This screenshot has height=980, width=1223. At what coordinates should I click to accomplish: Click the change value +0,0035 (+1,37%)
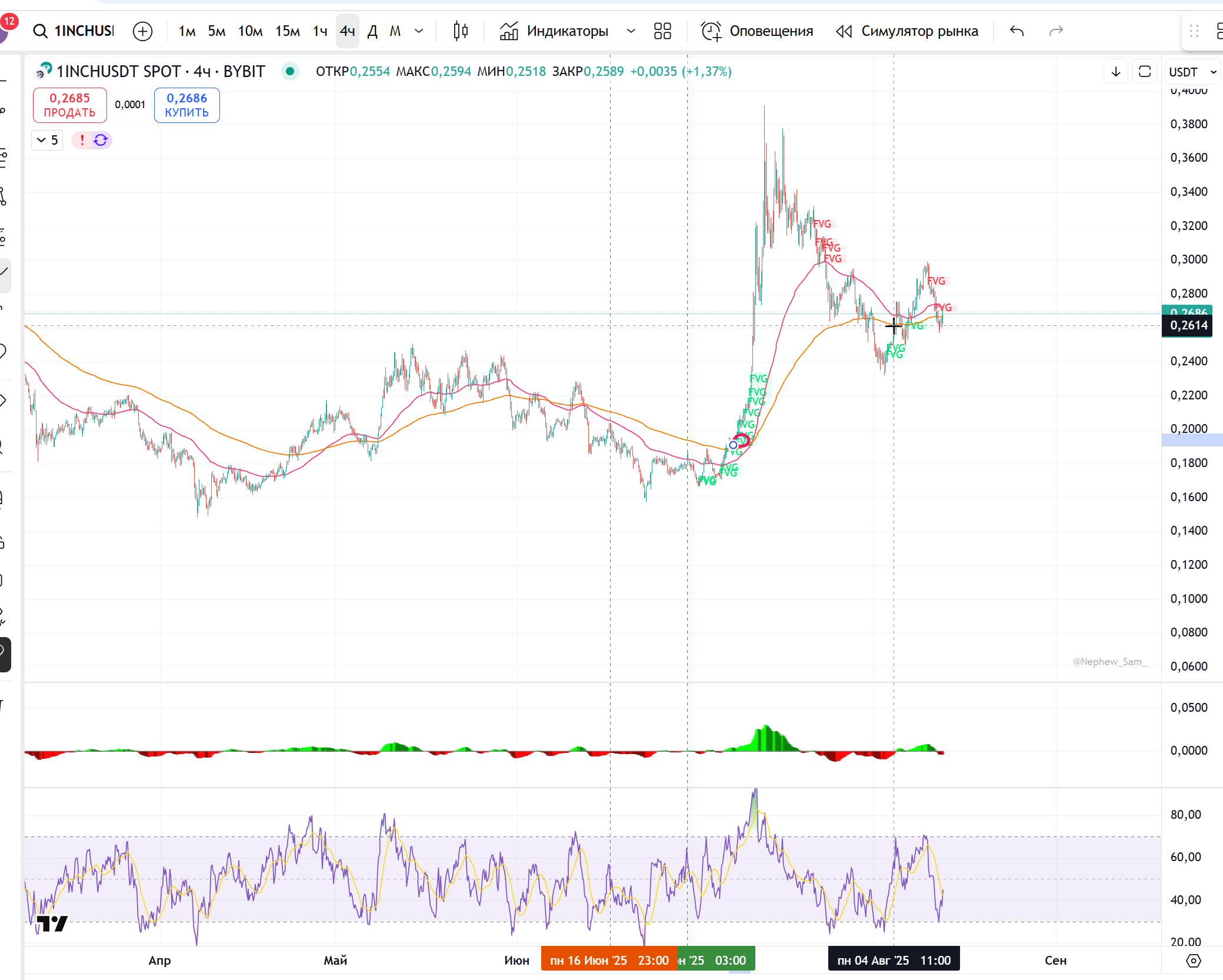coord(681,71)
